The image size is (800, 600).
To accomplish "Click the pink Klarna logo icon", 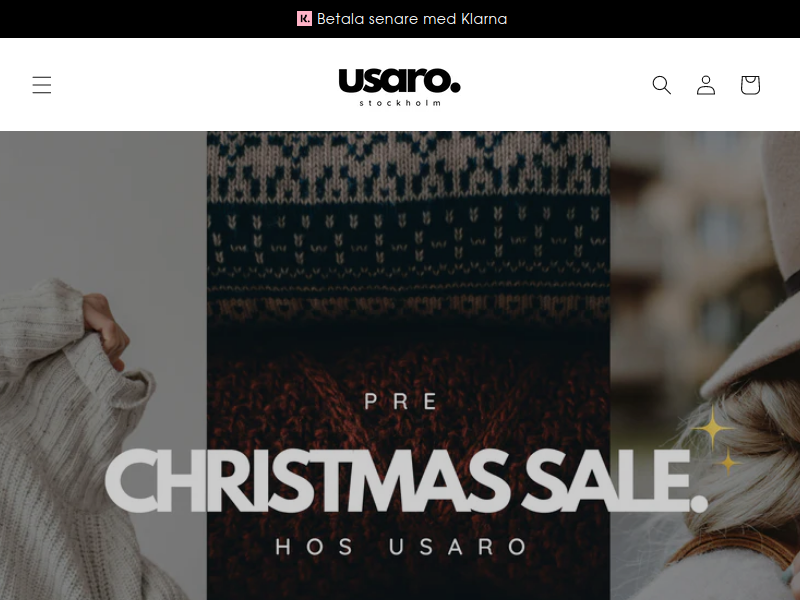I will pos(304,19).
